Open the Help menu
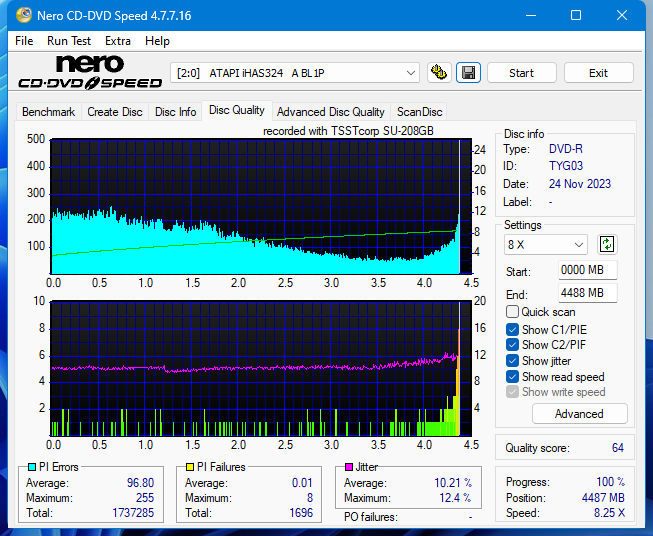653x536 pixels. [157, 41]
